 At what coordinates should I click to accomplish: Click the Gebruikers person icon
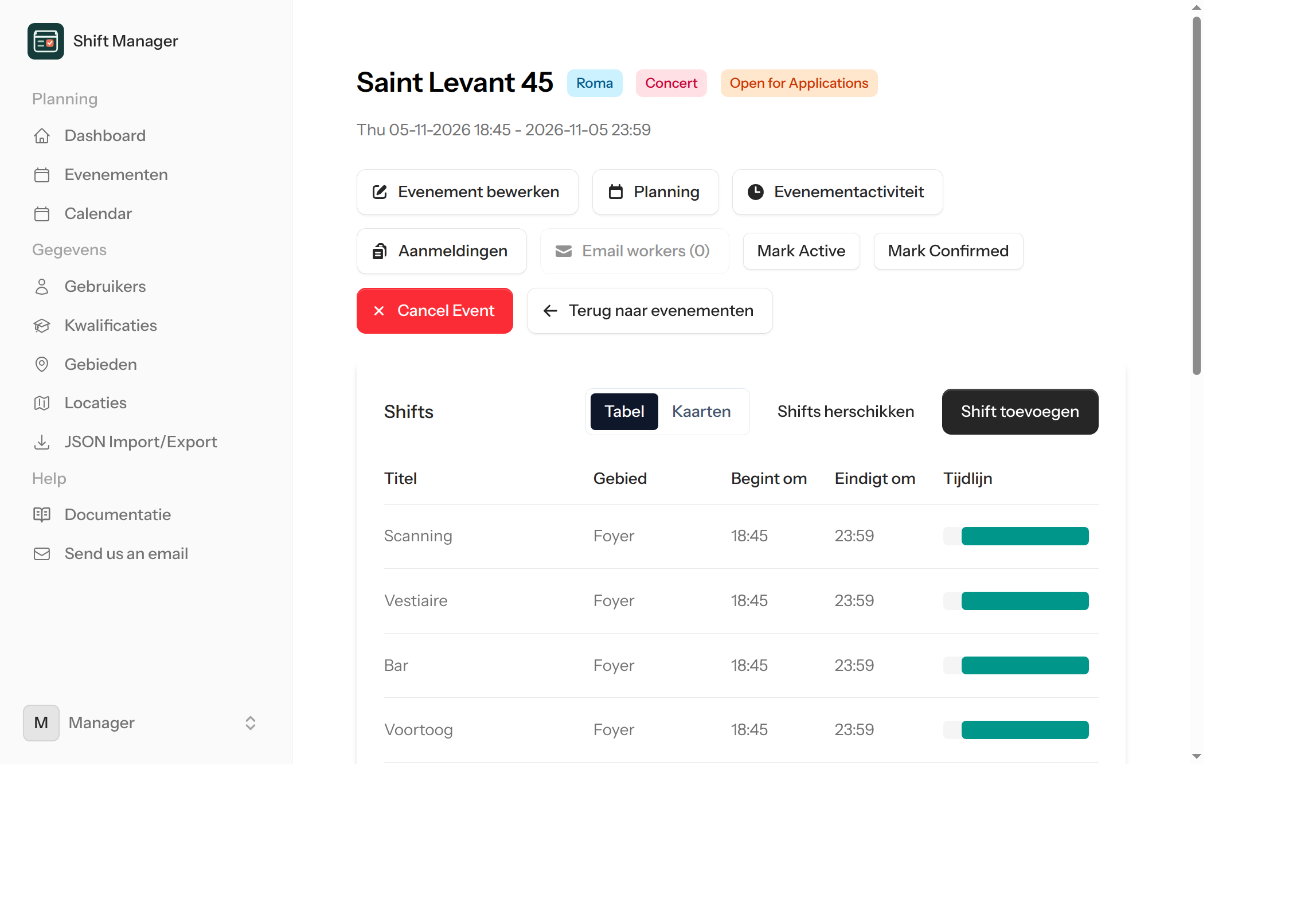coord(42,287)
